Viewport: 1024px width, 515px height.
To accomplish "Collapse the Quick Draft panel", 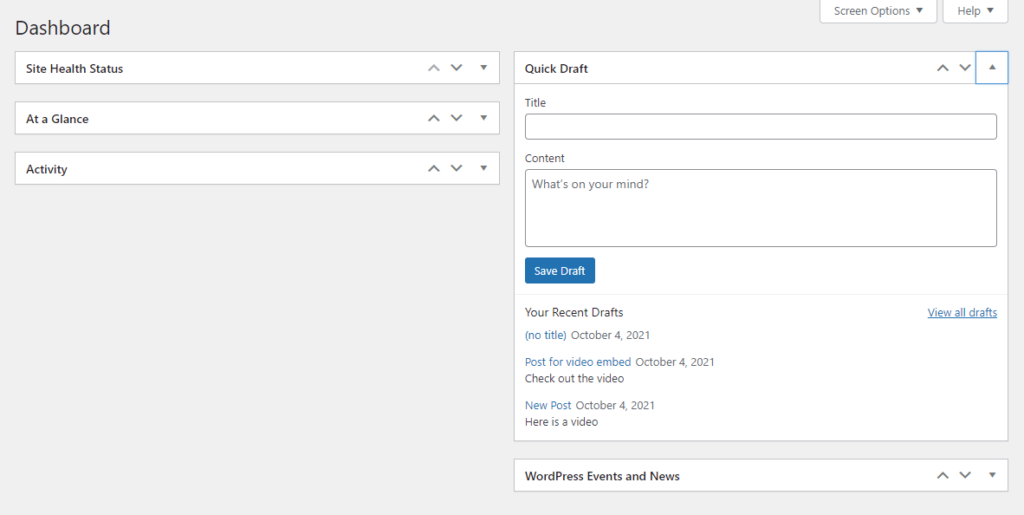I will pyautogui.click(x=992, y=68).
